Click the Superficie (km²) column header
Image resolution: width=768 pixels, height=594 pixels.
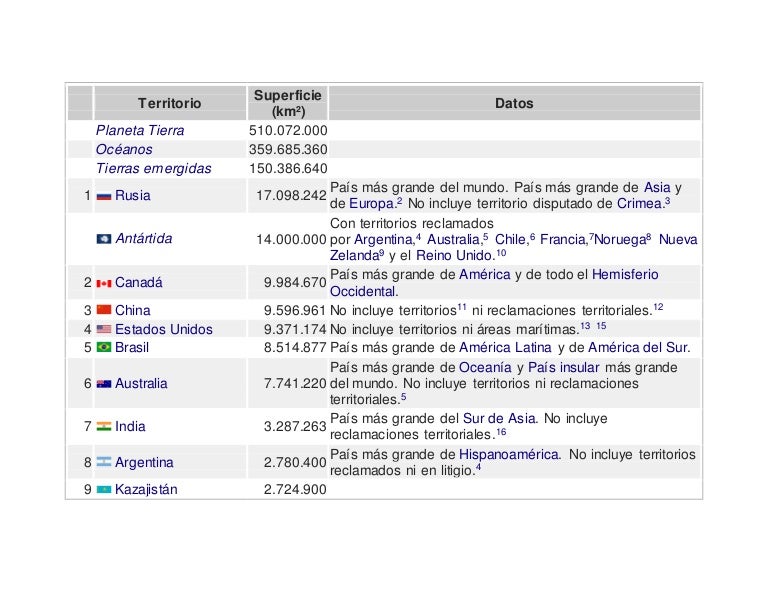[x=287, y=103]
